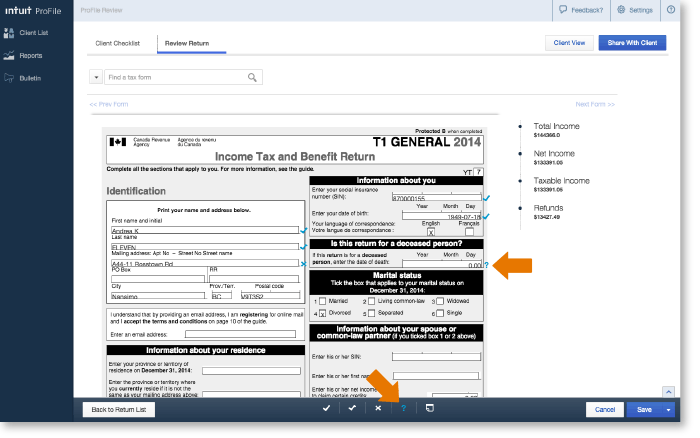Click the Total Income summary entry

[x=556, y=129]
